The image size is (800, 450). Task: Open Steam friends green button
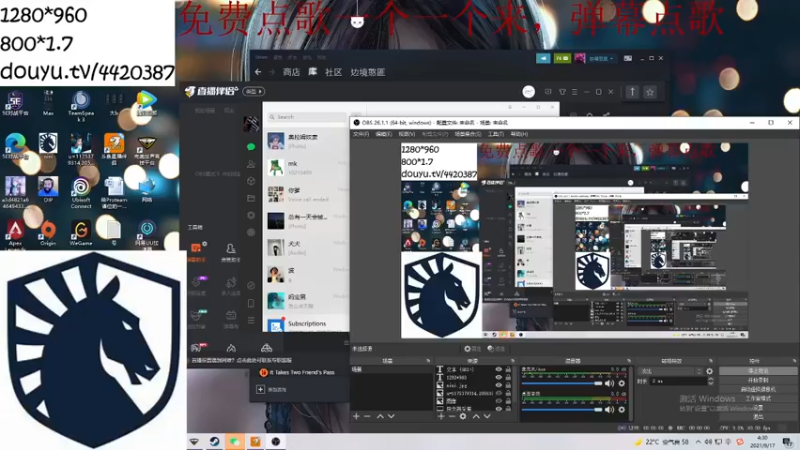click(x=562, y=59)
